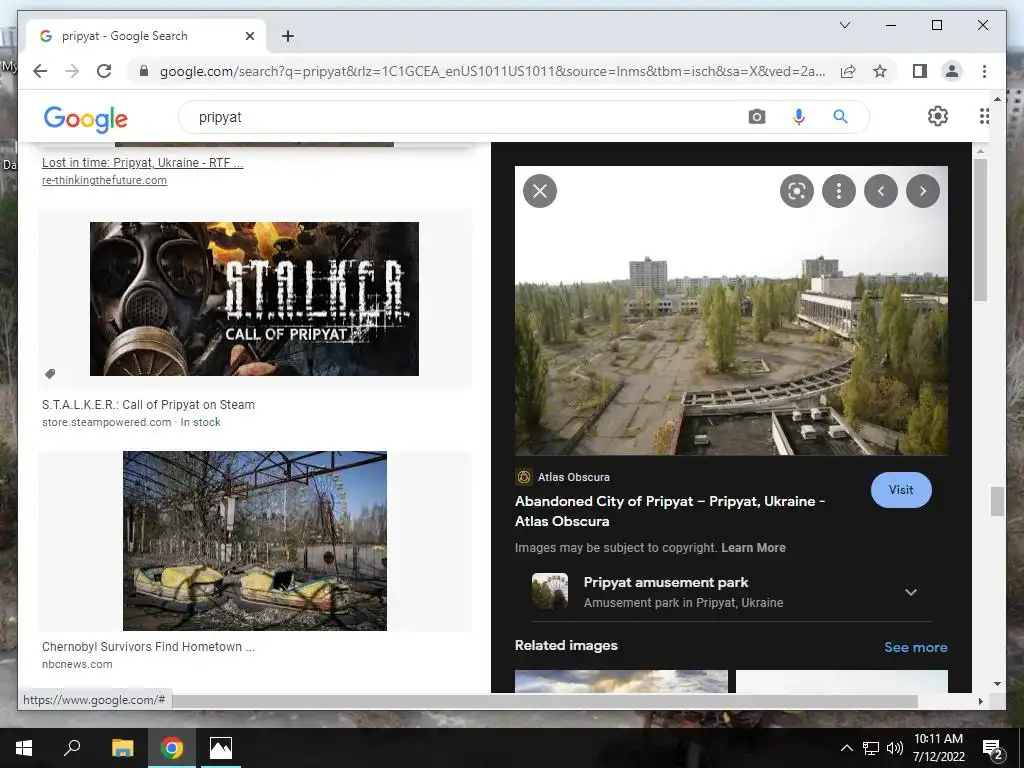
Task: Select the pripyat - Google Search tab
Action: (146, 36)
